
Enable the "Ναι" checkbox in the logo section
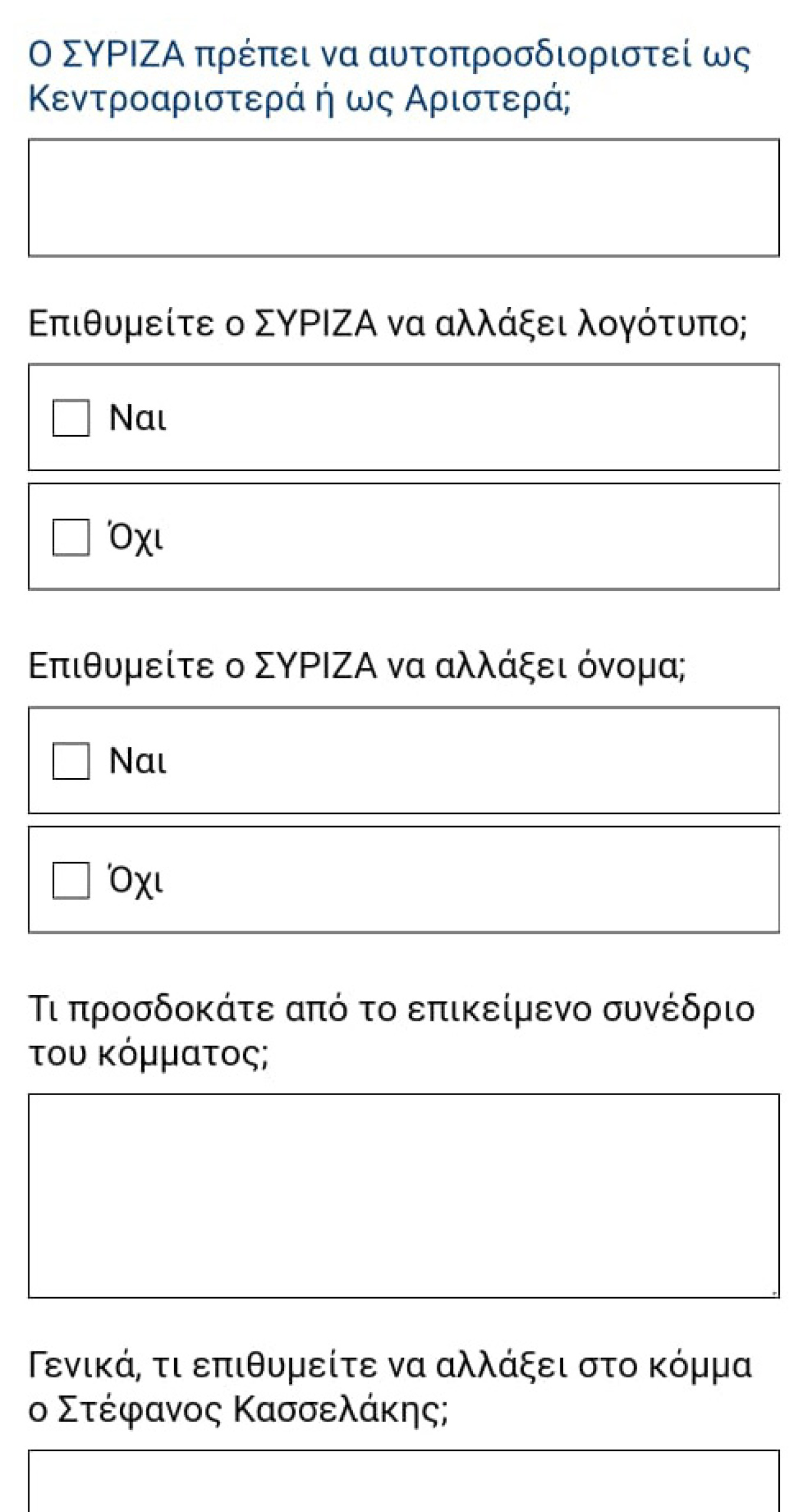pos(70,420)
